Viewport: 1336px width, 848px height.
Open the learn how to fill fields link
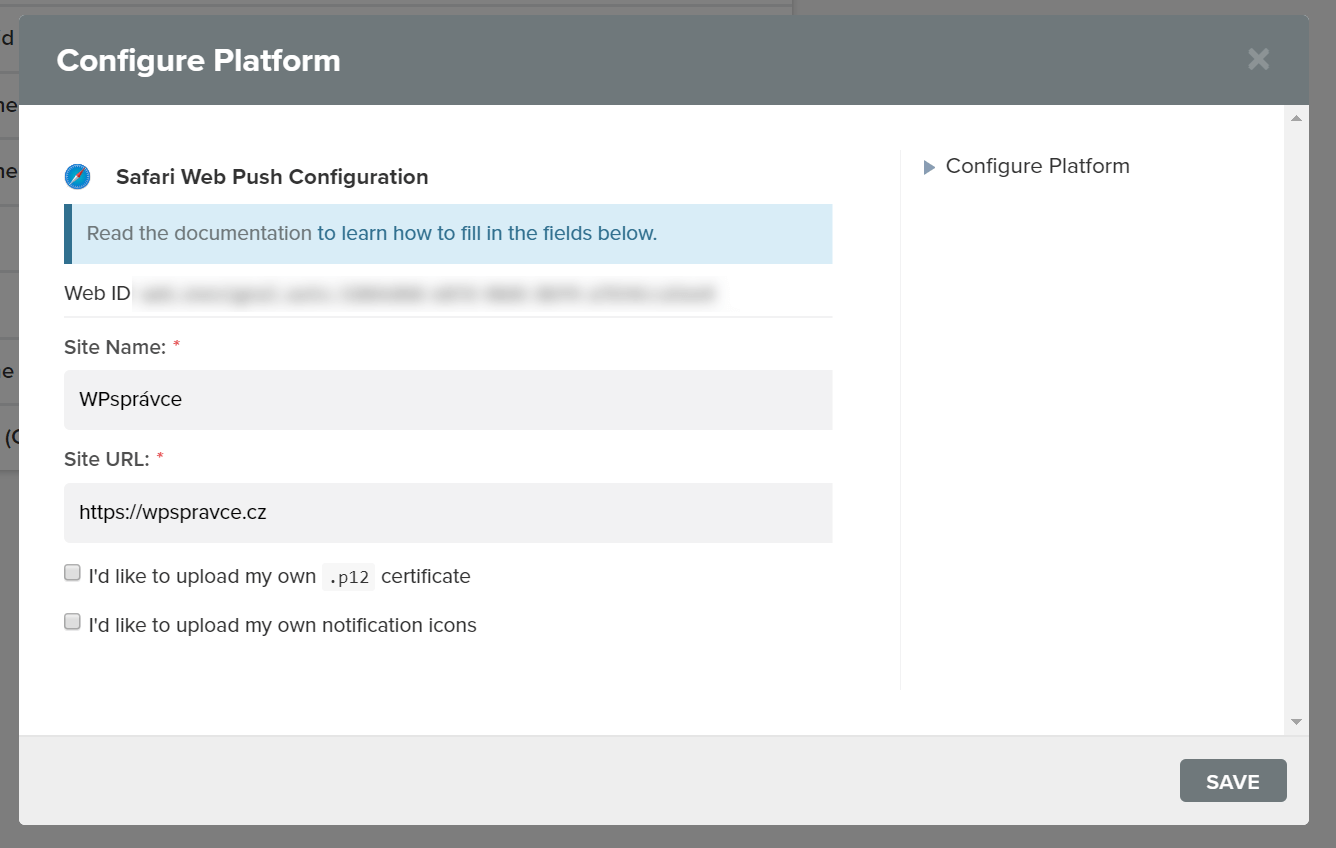coord(487,233)
